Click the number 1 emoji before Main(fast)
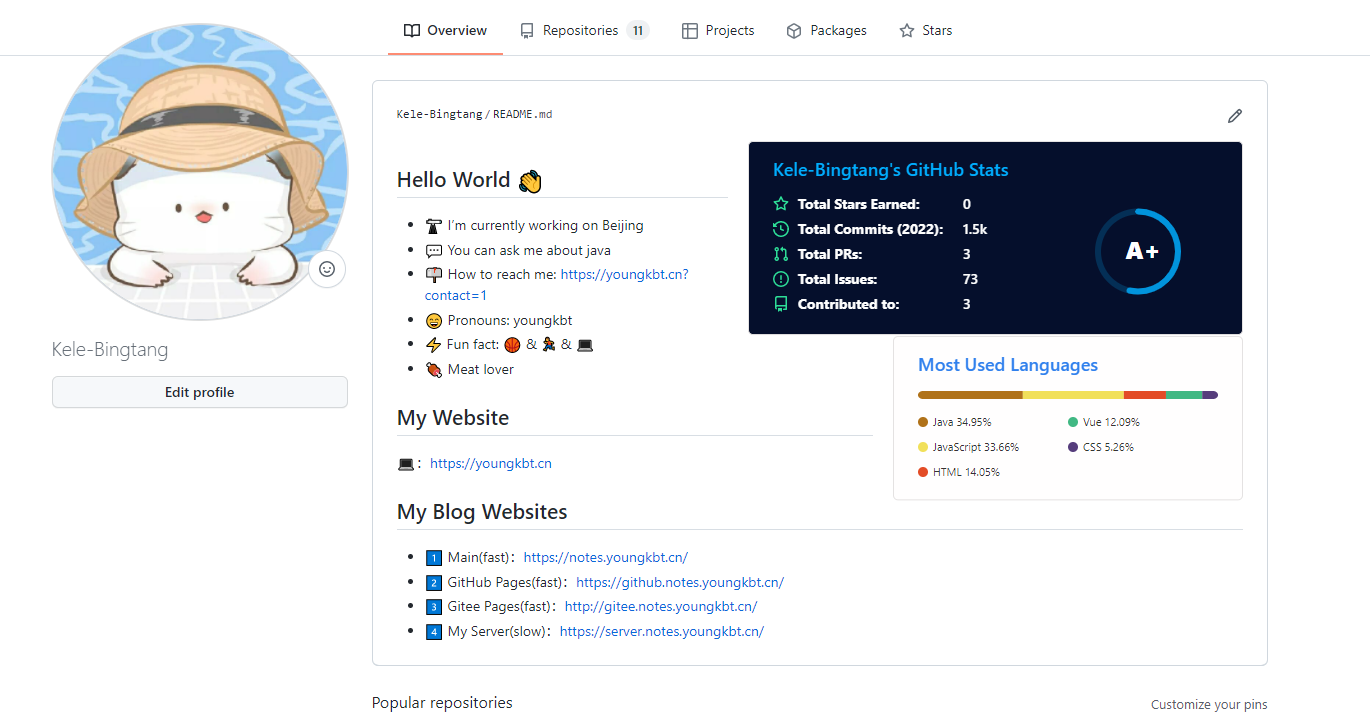This screenshot has height=714, width=1370. click(434, 558)
